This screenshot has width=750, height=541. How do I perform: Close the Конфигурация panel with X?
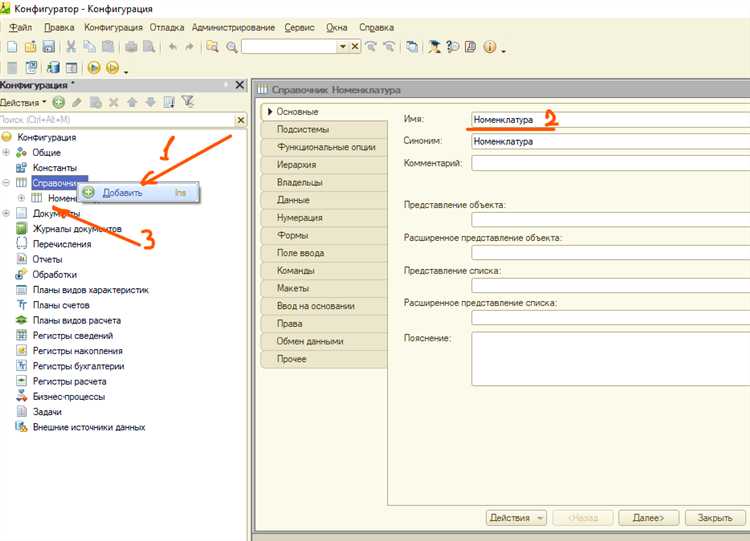click(240, 85)
